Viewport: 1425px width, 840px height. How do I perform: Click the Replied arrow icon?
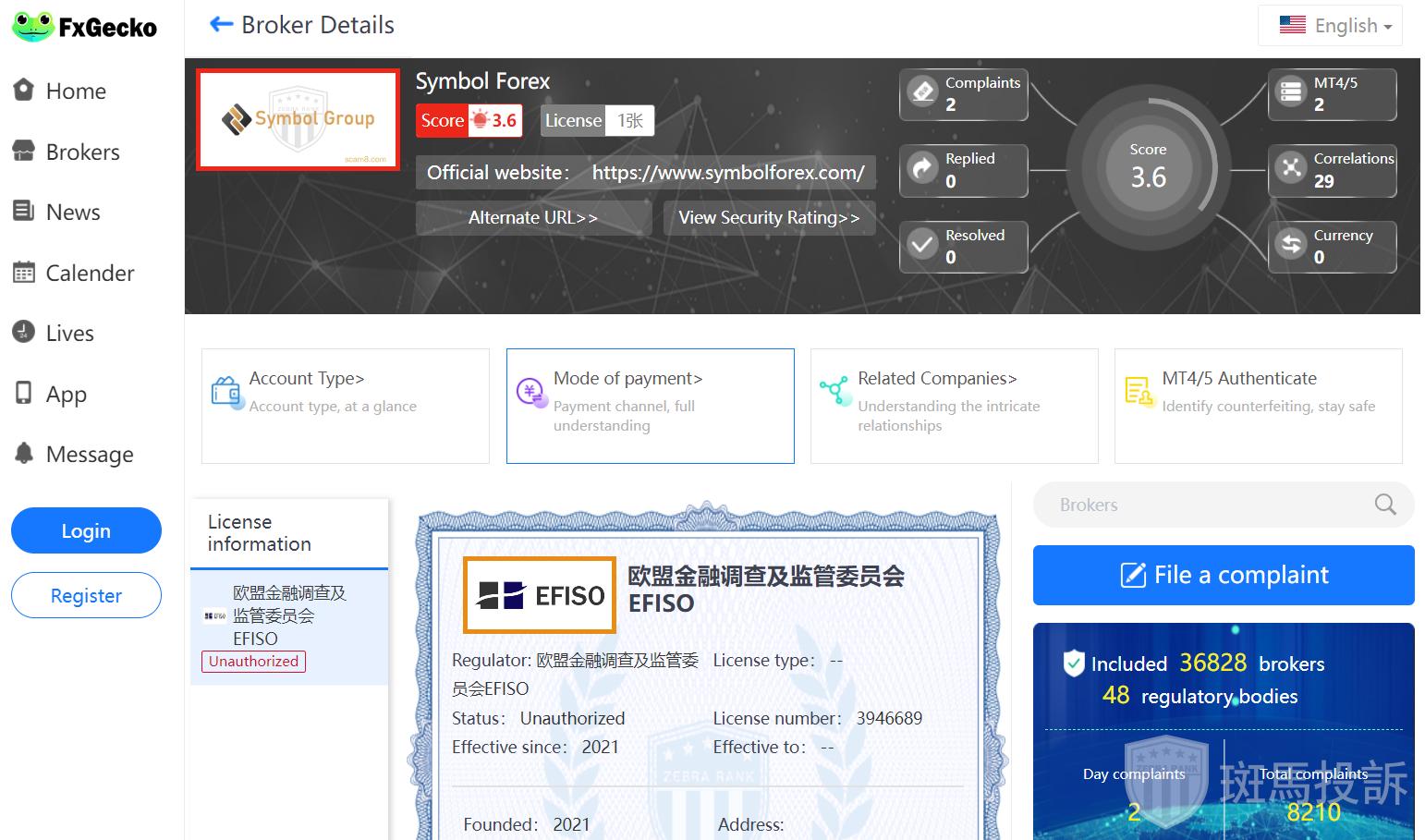pos(922,168)
